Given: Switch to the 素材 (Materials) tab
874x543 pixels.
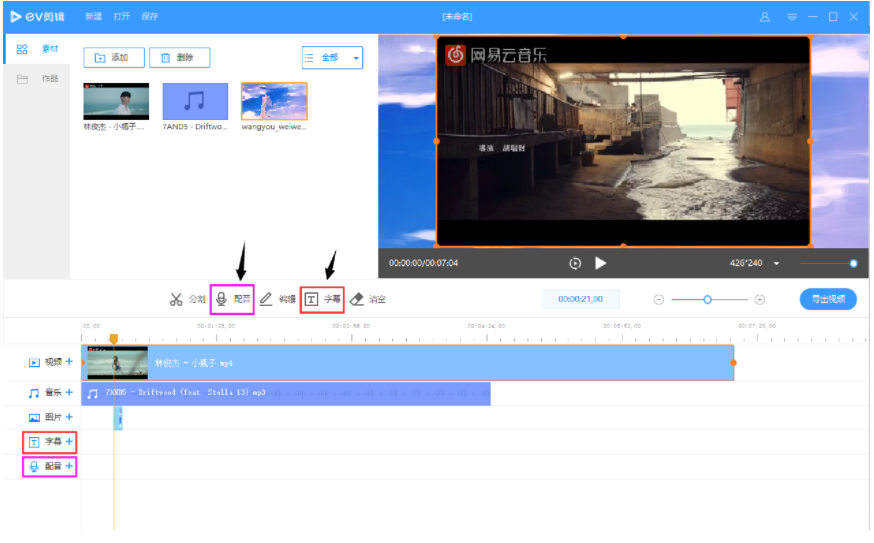Looking at the screenshot, I should coord(37,49).
